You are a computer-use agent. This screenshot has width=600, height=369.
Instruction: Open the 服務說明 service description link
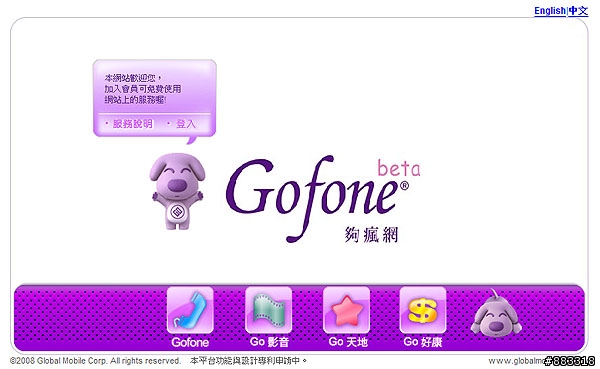132,124
